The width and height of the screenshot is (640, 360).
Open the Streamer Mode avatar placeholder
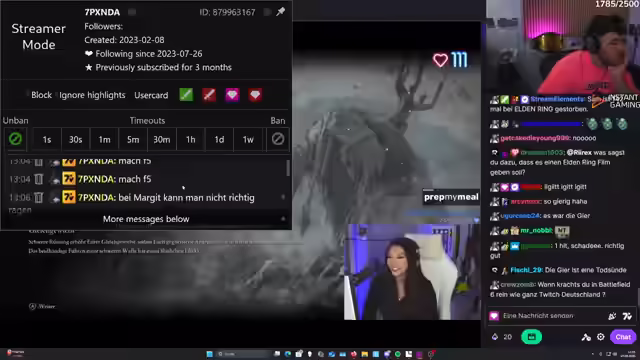(39, 36)
